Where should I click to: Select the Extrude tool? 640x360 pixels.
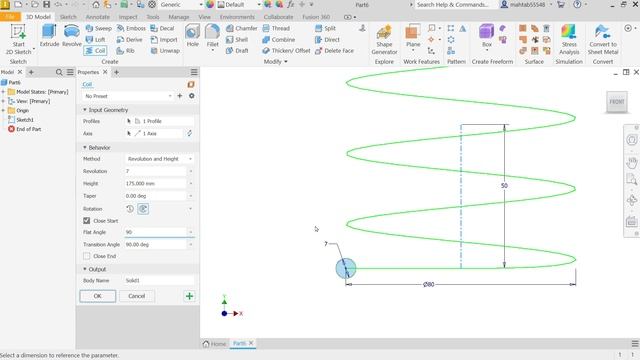pyautogui.click(x=49, y=35)
